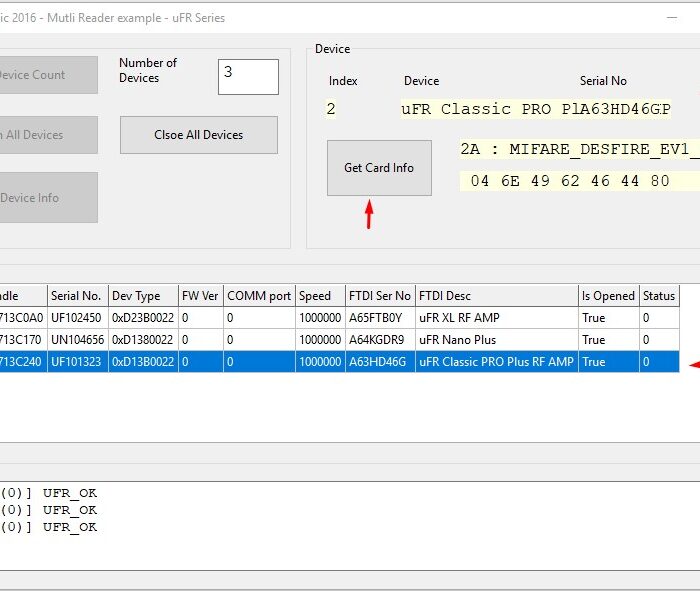Click speed 1000000 in UF102450 row
The width and height of the screenshot is (700, 591).
[x=320, y=318]
